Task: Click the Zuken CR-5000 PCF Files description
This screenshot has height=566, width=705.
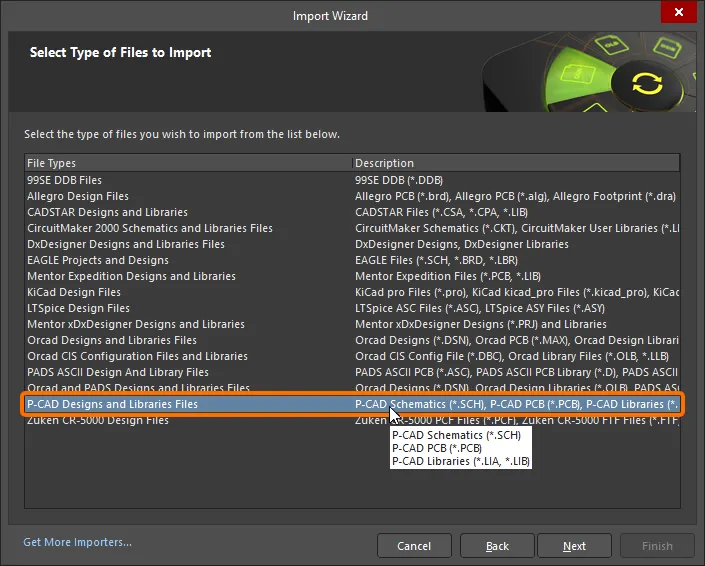Action: click(517, 421)
